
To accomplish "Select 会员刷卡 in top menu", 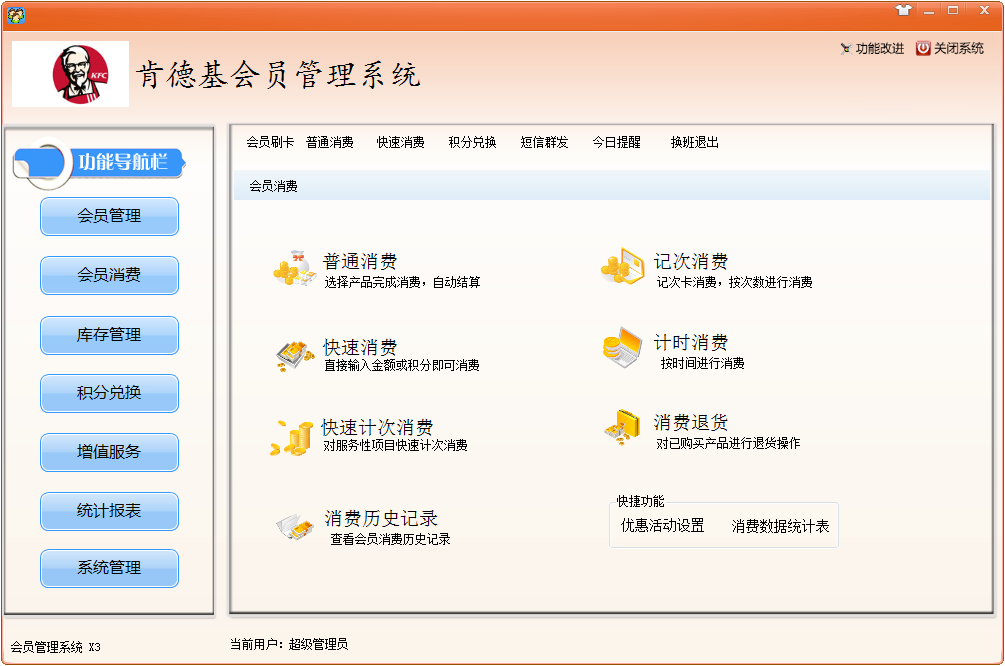I will tap(270, 142).
